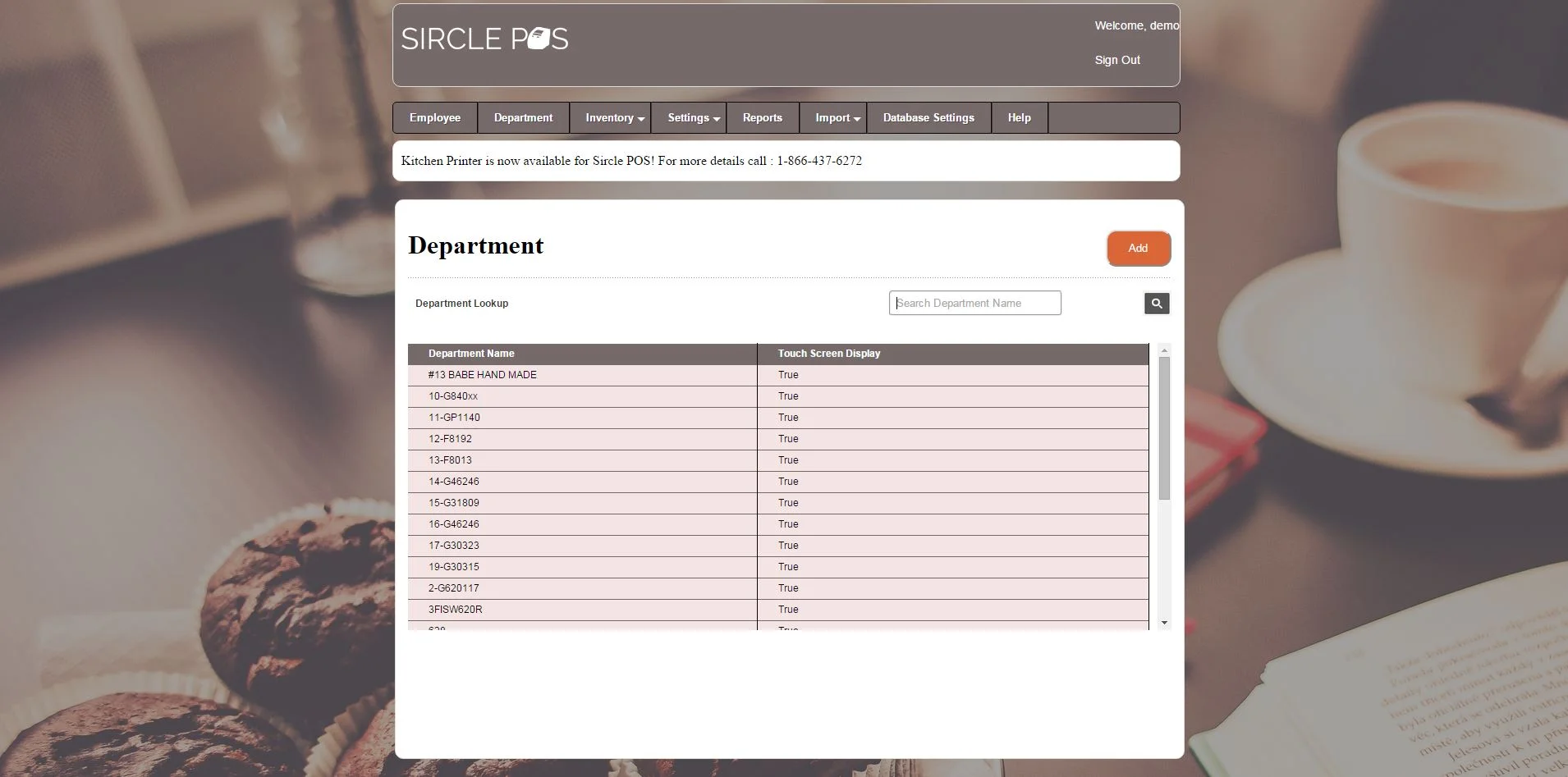
Task: Select the 15-G31809 department
Action: tap(454, 503)
